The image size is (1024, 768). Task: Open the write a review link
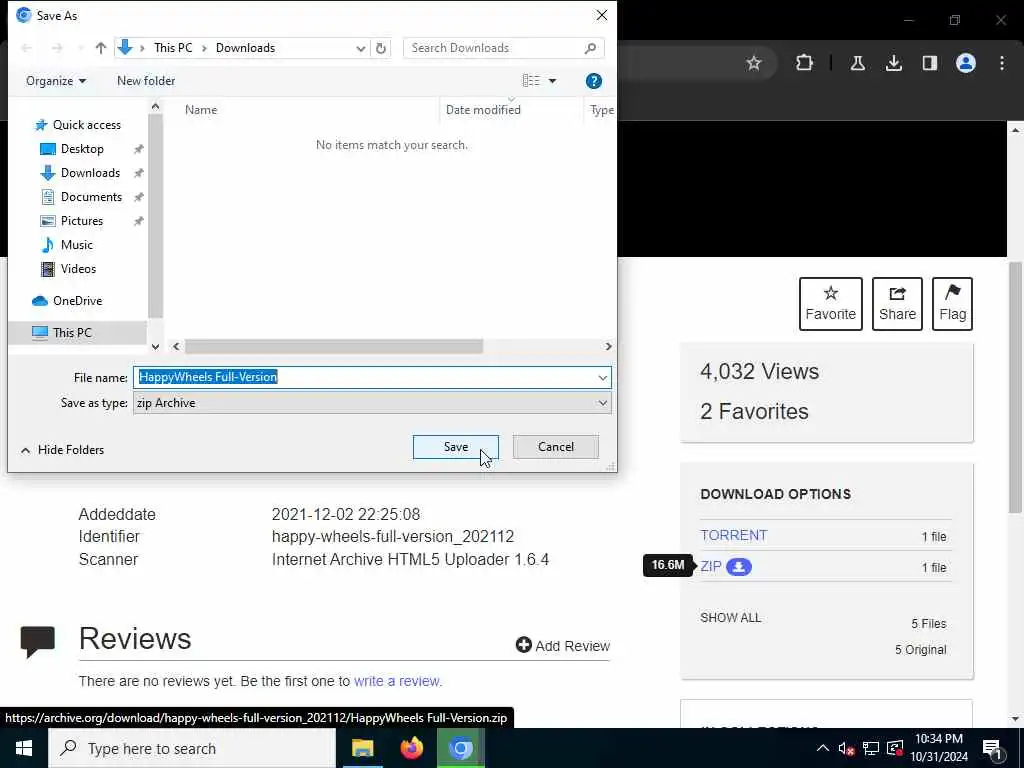pos(397,681)
